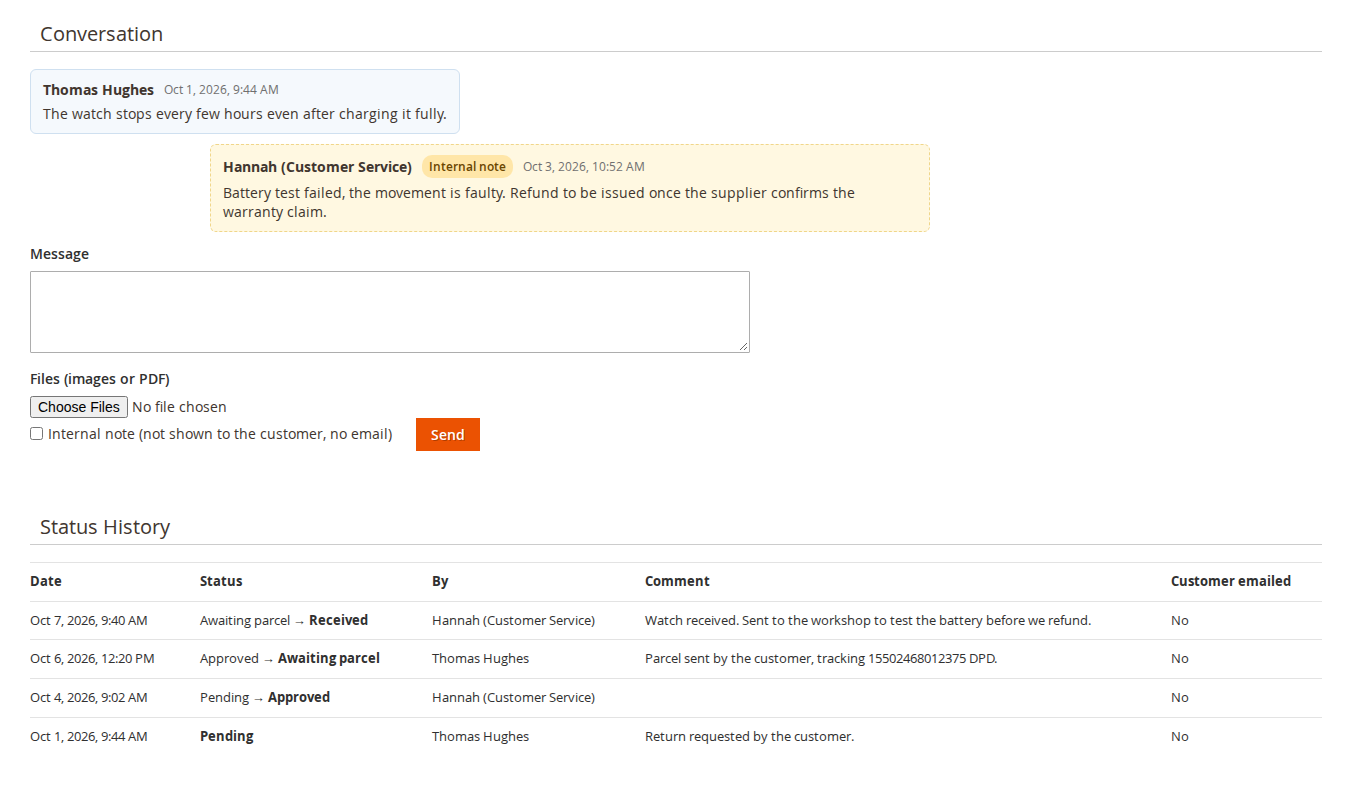Click the Status History heading
Viewport: 1352px width, 790px height.
pyautogui.click(x=105, y=527)
